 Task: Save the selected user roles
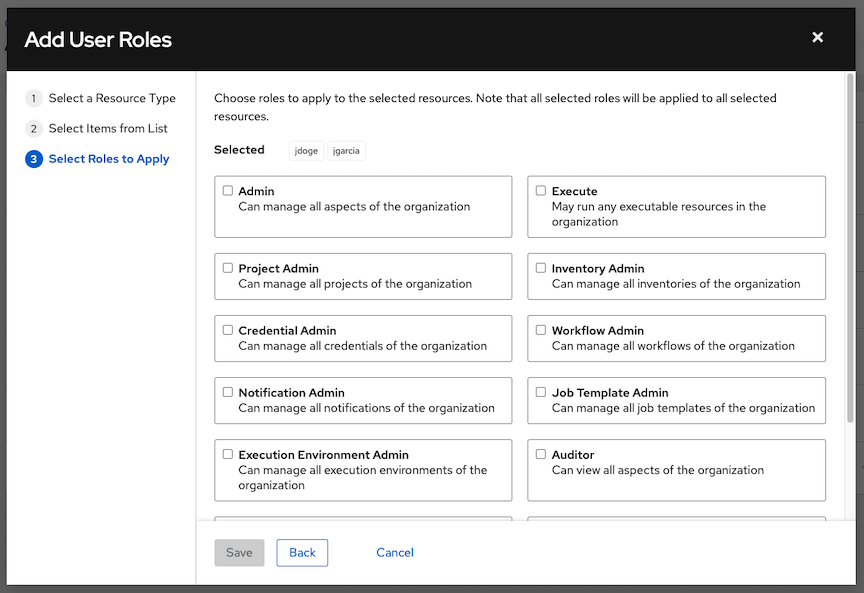click(x=239, y=552)
